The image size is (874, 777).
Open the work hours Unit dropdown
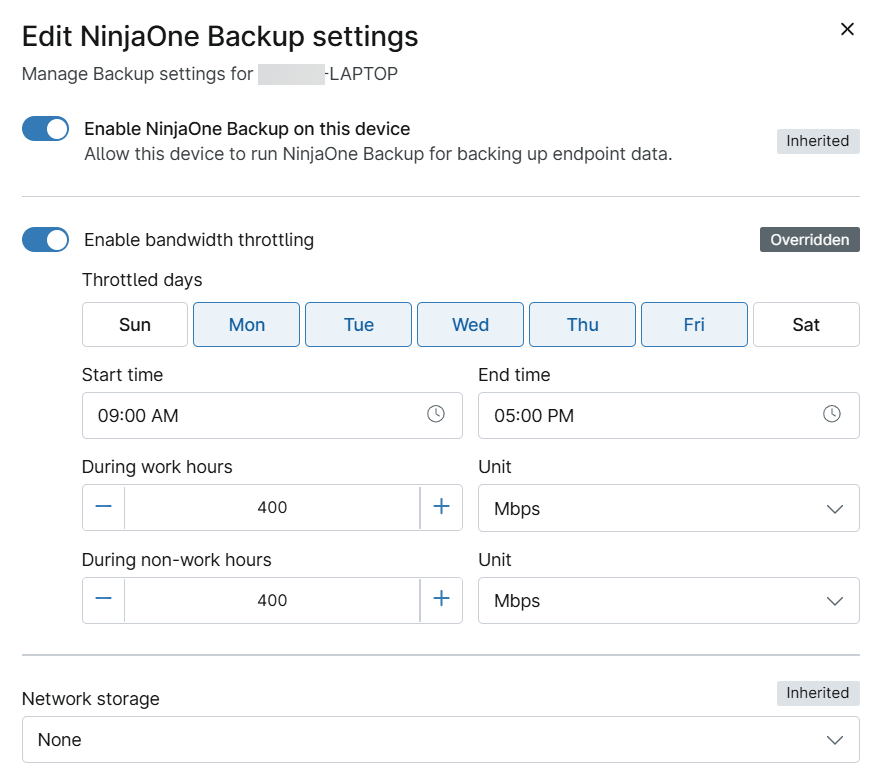[668, 508]
